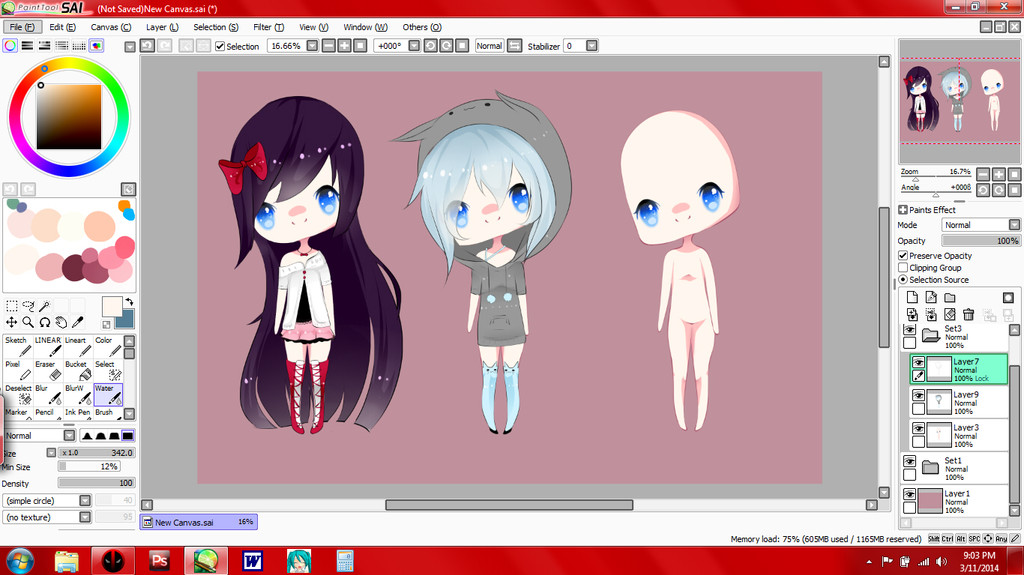Adjust the brush Density slider
This screenshot has width=1024, height=575.
click(96, 483)
